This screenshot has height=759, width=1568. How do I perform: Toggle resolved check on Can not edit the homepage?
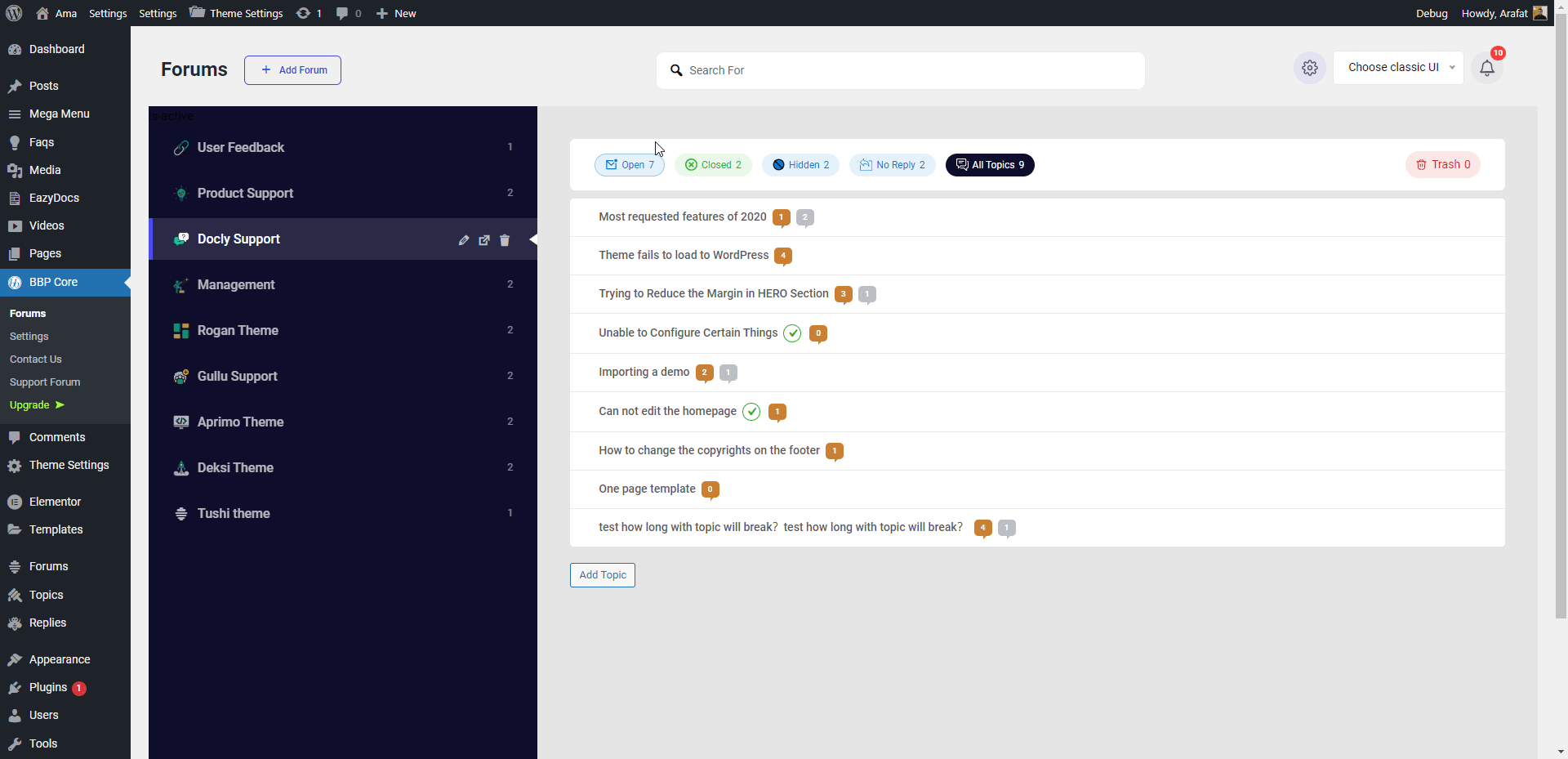[751, 412]
